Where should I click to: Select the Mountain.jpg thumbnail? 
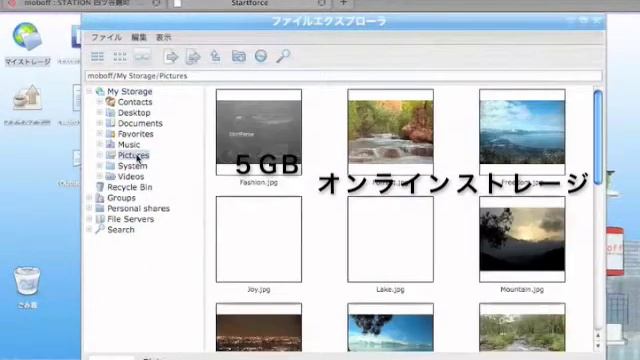click(x=522, y=239)
